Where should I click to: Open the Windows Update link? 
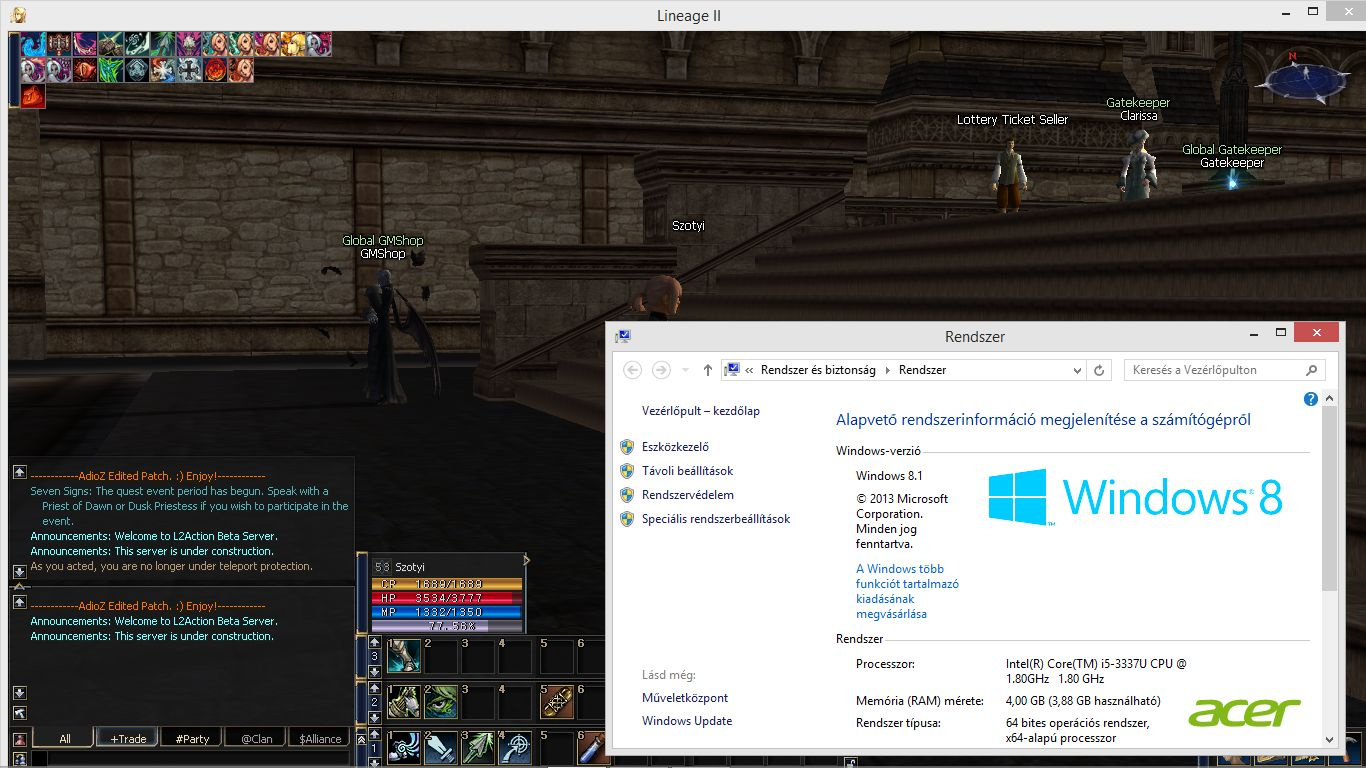(x=687, y=721)
